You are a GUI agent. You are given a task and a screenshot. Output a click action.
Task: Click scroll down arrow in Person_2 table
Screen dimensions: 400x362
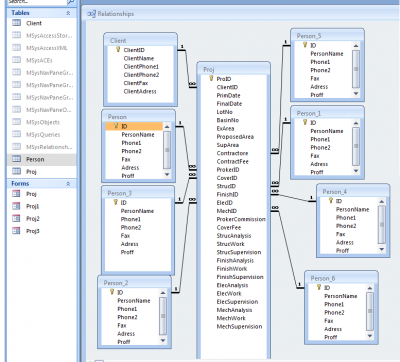[x=163, y=341]
